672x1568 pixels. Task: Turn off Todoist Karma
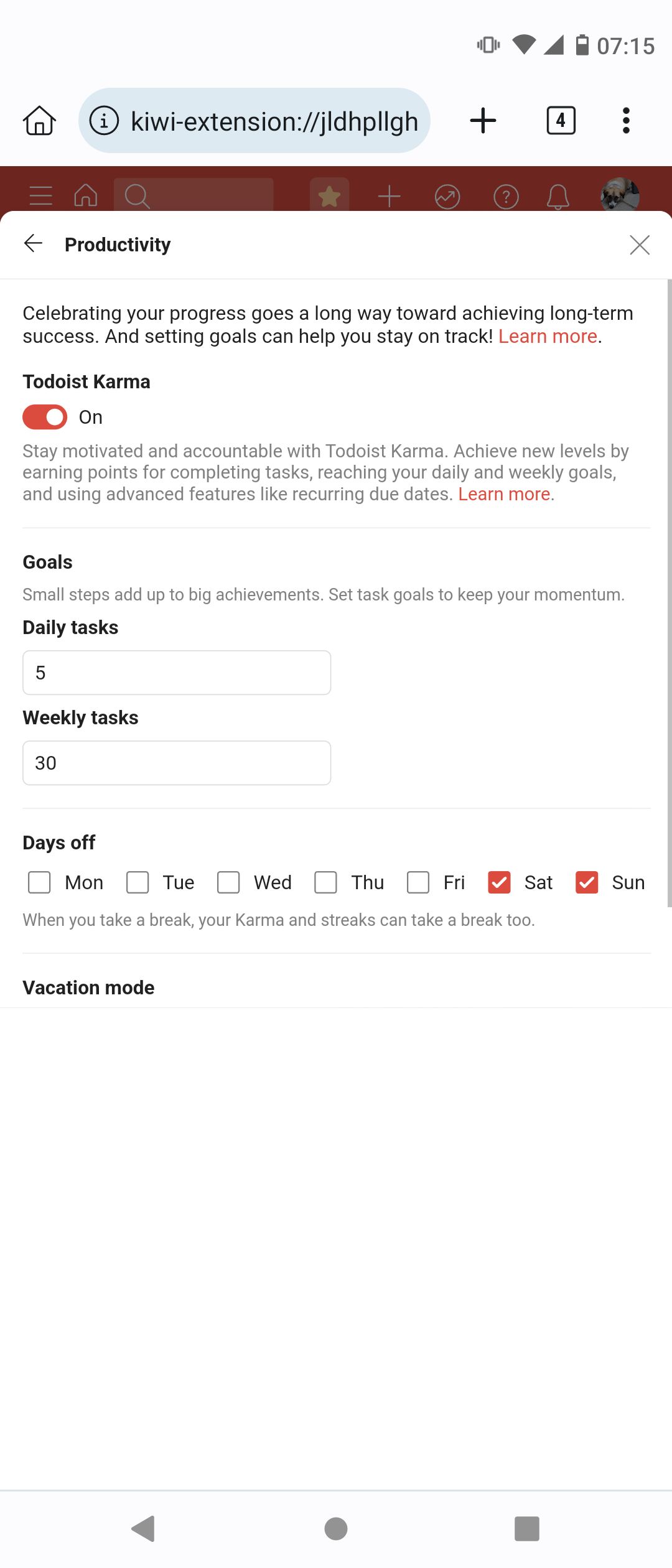44,417
